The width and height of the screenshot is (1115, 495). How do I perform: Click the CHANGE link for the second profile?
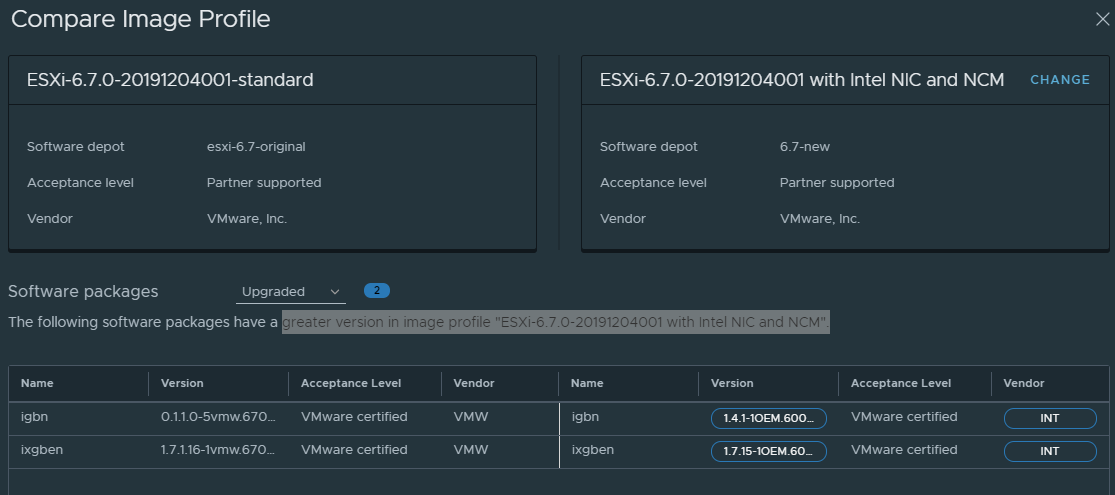pos(1060,80)
